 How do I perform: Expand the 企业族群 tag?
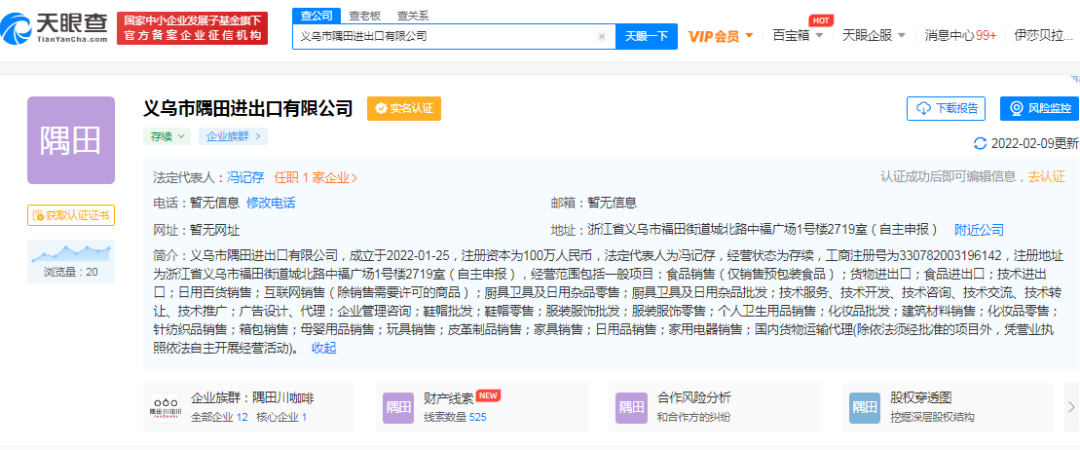point(233,136)
